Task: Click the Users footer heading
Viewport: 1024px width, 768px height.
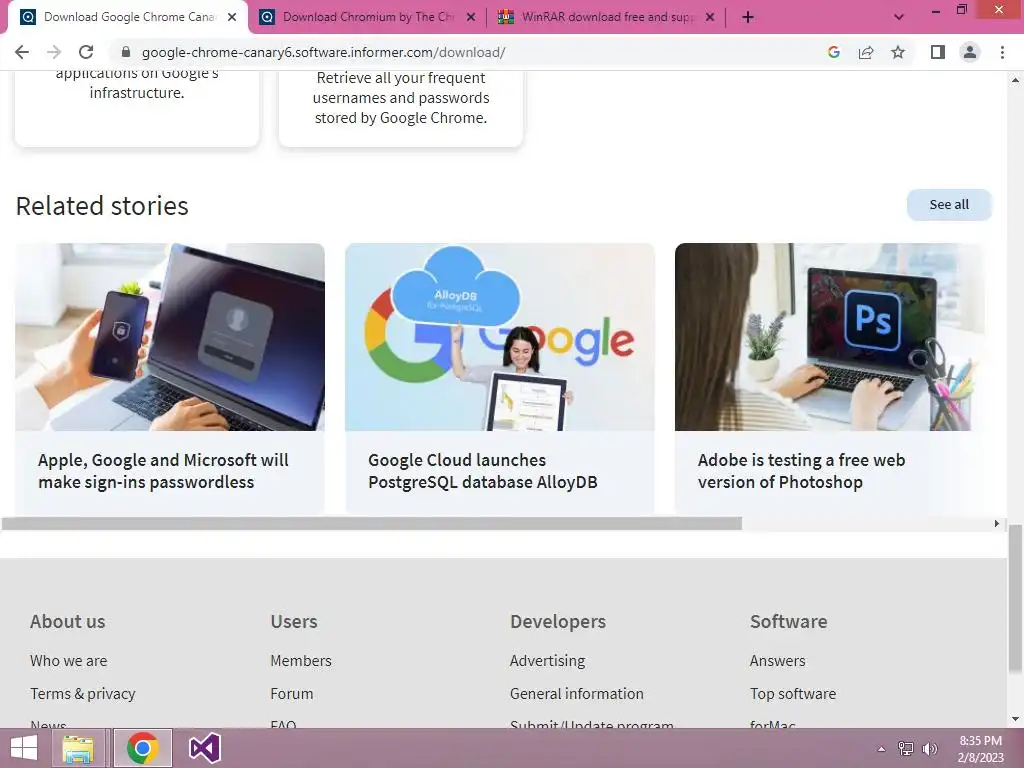Action: pos(294,621)
